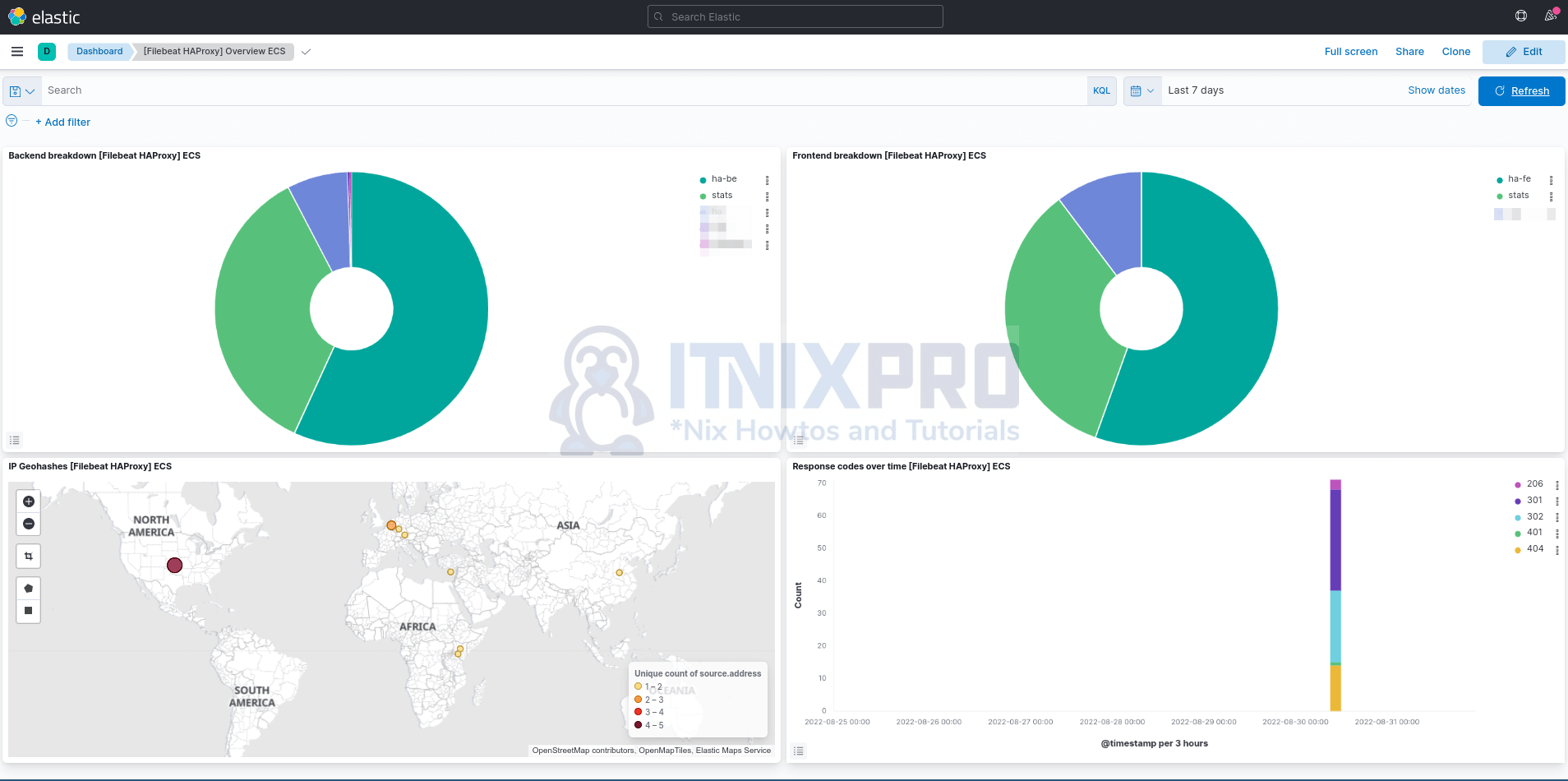Zoom in on the IP Geohashes map
The image size is (1568, 781).
click(x=28, y=501)
